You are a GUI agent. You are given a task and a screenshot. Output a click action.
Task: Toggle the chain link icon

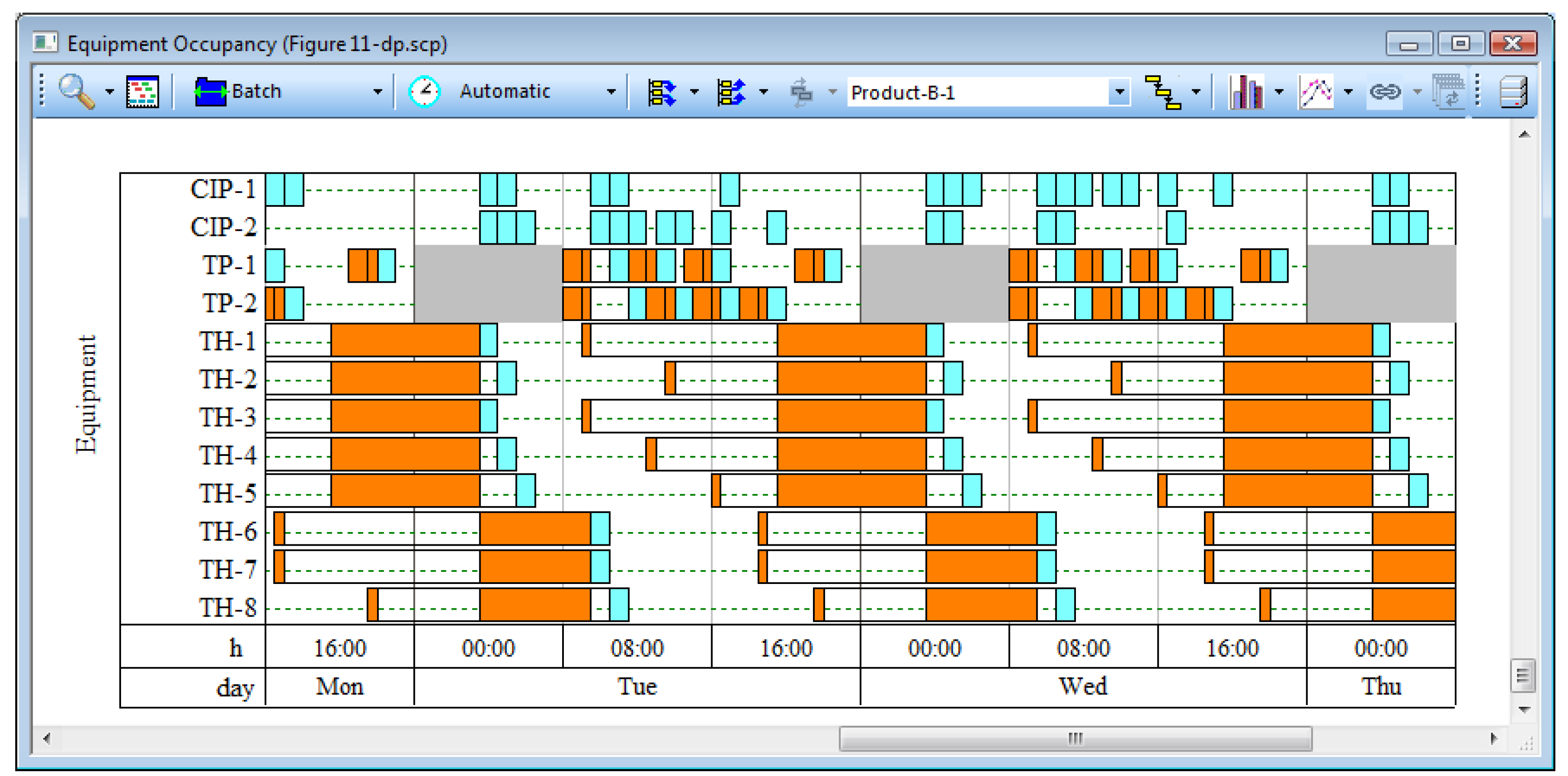pyautogui.click(x=1385, y=92)
